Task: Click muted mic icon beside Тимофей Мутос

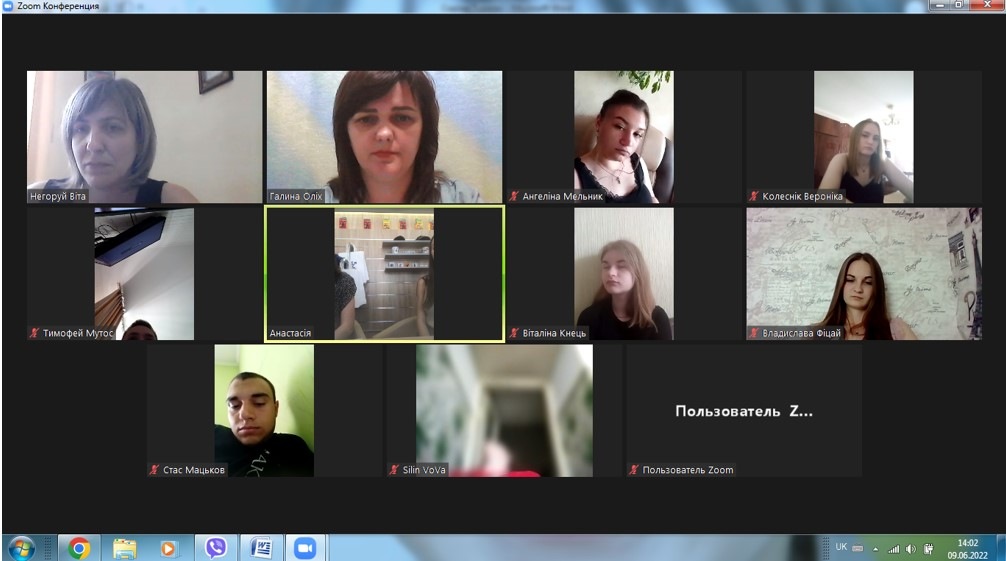Action: (x=35, y=333)
